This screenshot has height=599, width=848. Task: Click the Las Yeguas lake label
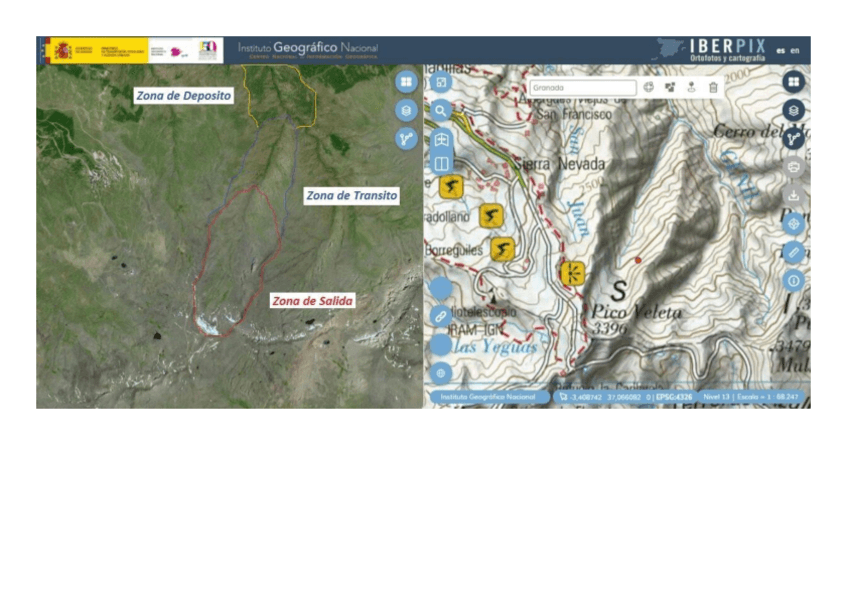pyautogui.click(x=495, y=346)
